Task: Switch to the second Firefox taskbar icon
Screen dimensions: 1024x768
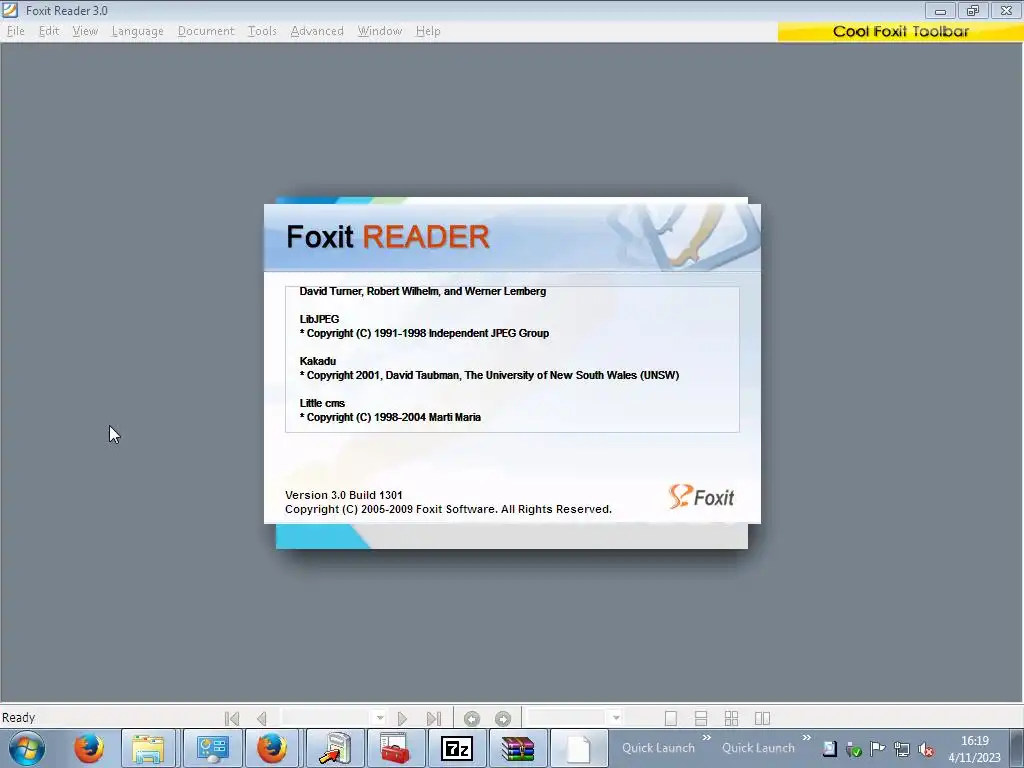Action: pos(272,748)
